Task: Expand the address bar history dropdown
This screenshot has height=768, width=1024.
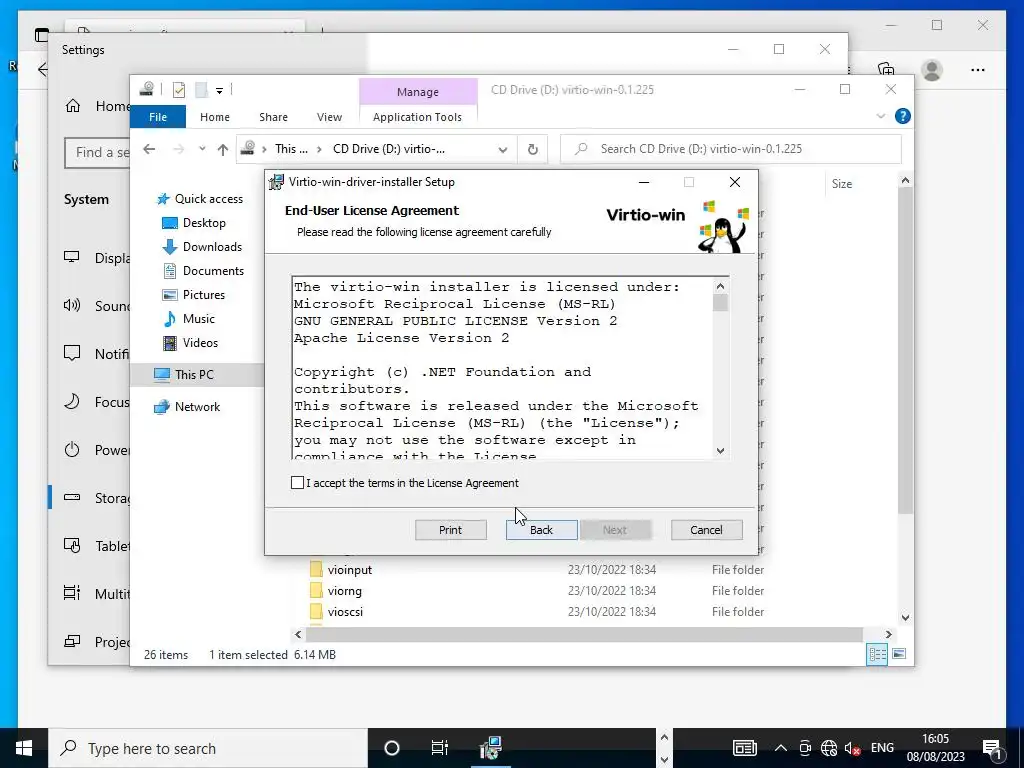Action: point(503,150)
